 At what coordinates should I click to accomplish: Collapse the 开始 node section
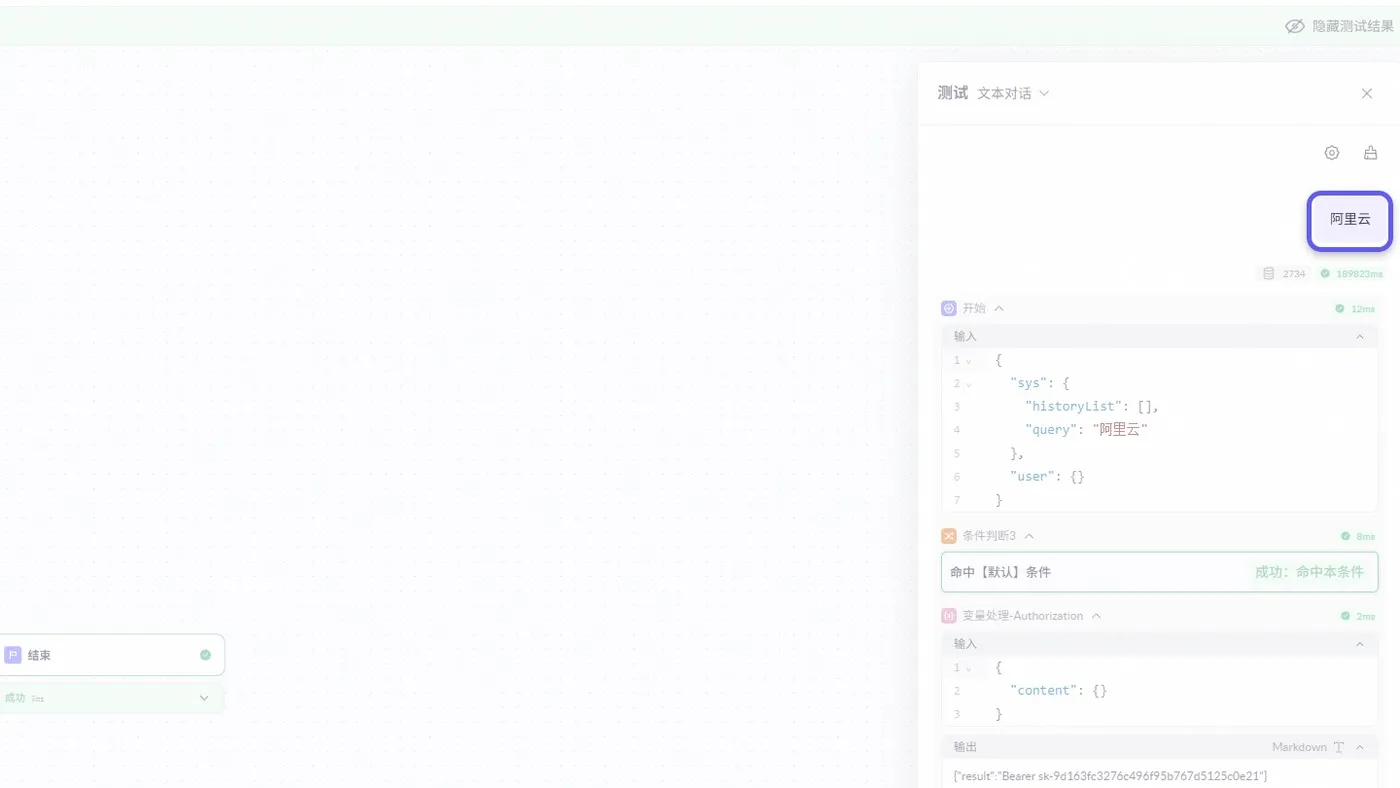click(x=999, y=308)
